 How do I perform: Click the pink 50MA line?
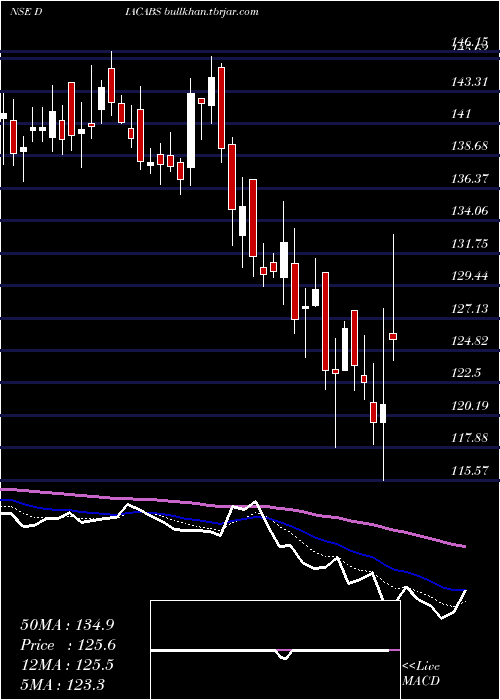click(x=232, y=507)
